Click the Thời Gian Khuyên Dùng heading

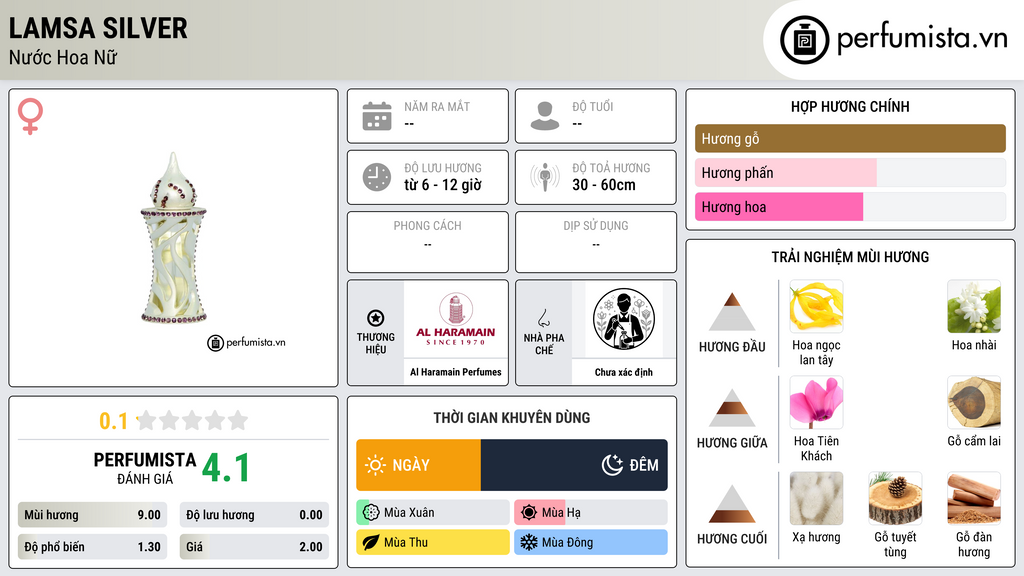512,418
